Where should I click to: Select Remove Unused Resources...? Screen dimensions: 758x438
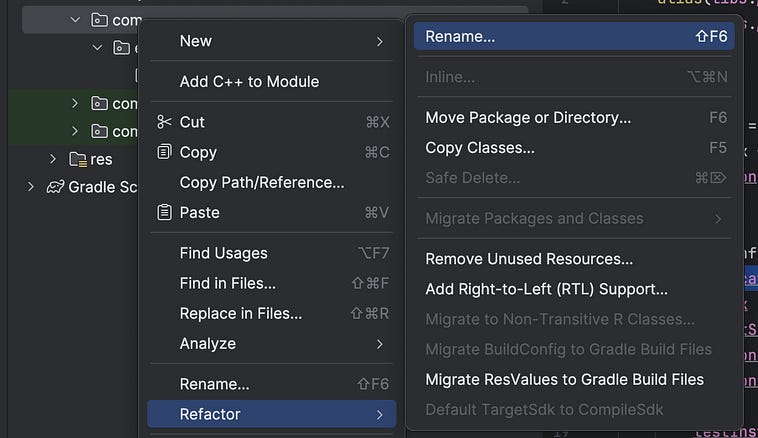point(574,259)
